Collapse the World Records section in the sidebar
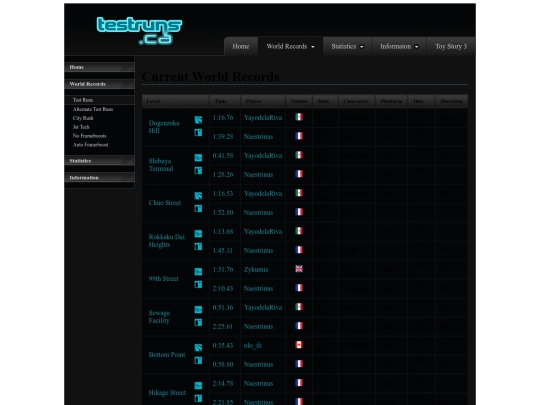This screenshot has height=405, width=540. pyautogui.click(x=99, y=84)
